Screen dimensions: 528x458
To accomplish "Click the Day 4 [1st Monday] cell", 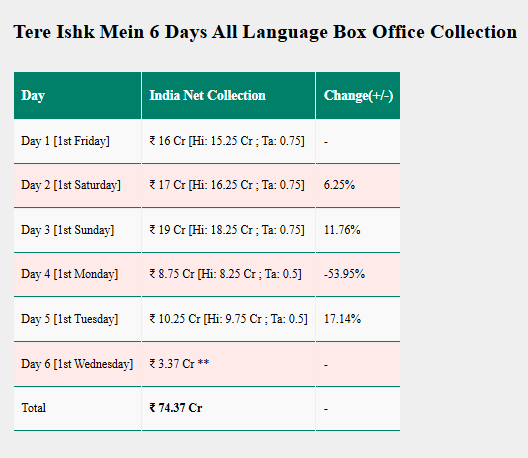I will [77, 274].
